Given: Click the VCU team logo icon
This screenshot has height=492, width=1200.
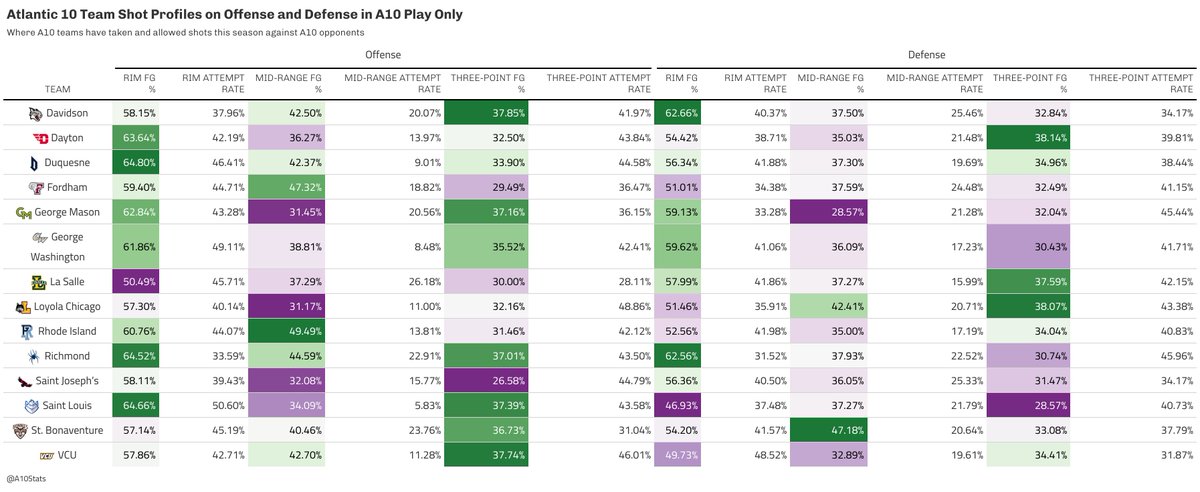Looking at the screenshot, I should tap(36, 456).
